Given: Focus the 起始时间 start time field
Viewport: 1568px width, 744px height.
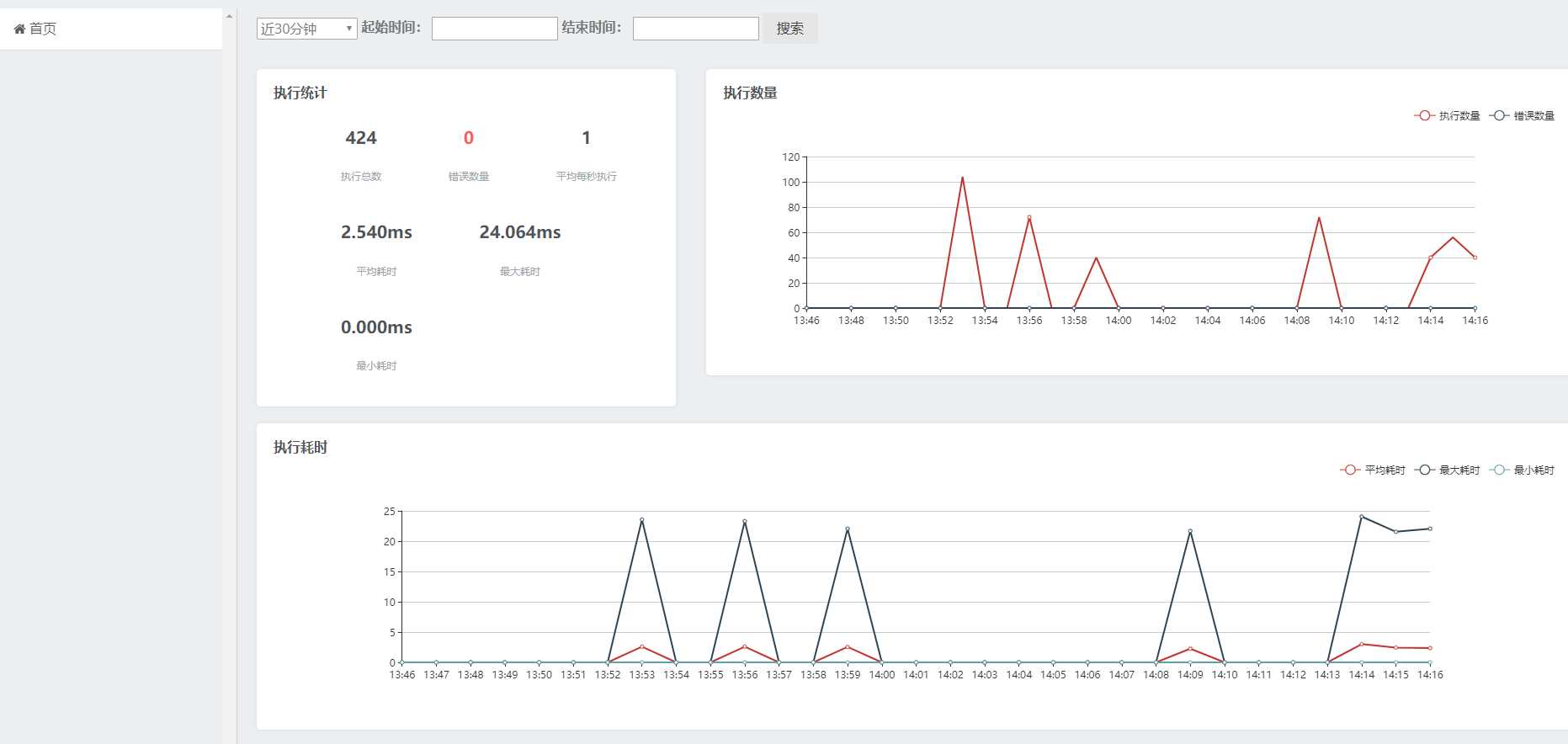Looking at the screenshot, I should coord(494,29).
